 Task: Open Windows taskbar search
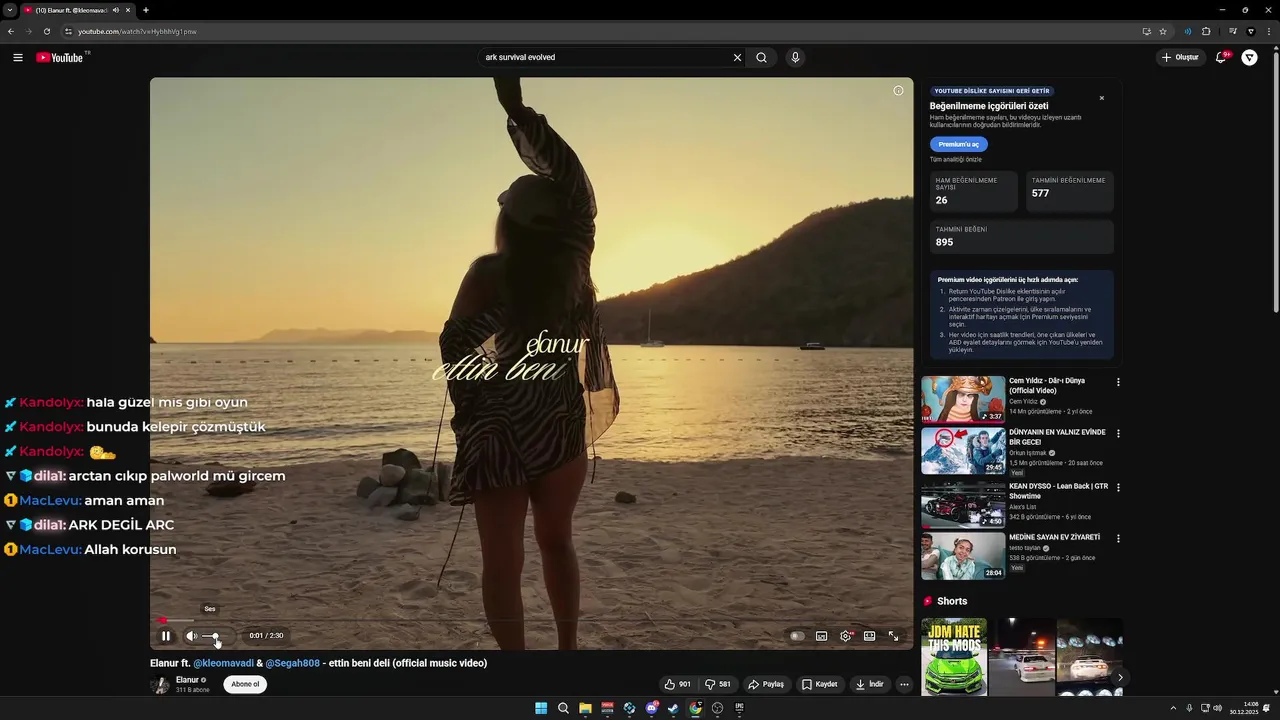563,708
